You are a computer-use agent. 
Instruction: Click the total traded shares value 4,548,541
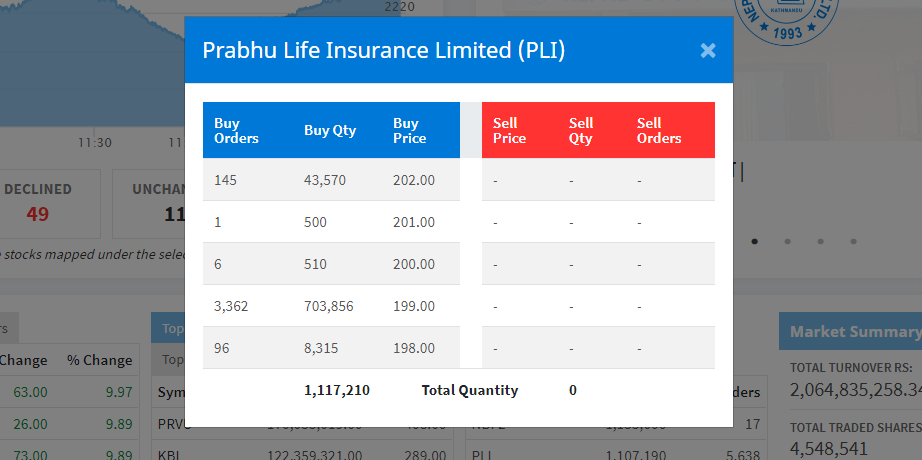(829, 449)
